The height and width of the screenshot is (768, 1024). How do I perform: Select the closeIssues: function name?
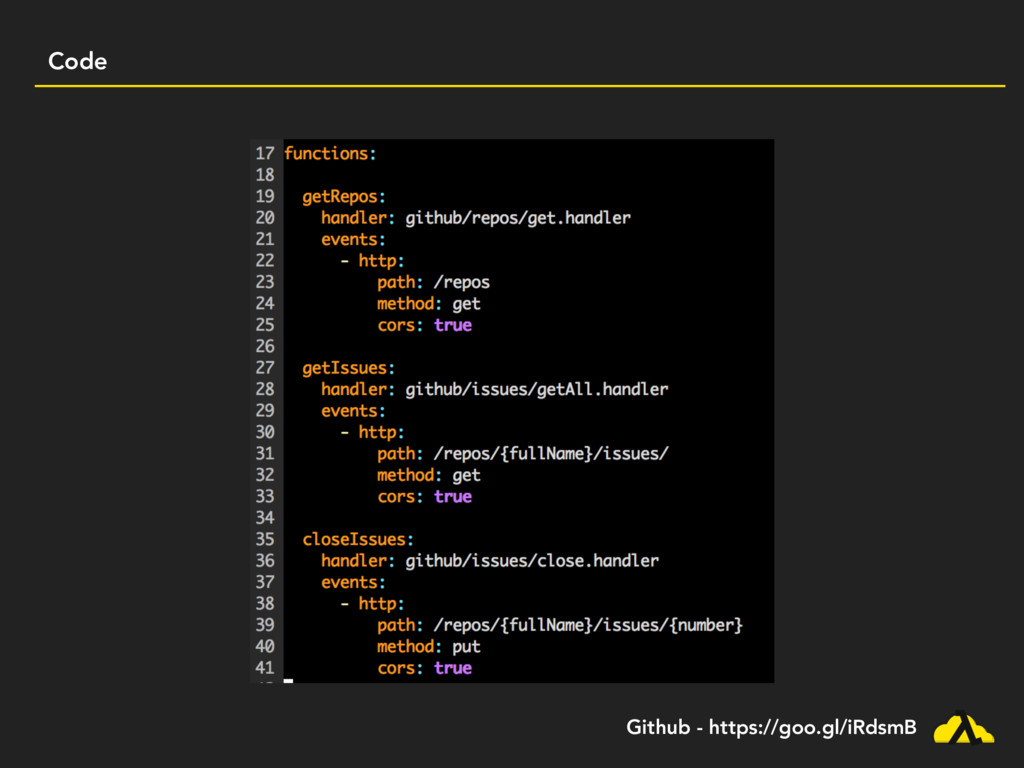point(358,539)
